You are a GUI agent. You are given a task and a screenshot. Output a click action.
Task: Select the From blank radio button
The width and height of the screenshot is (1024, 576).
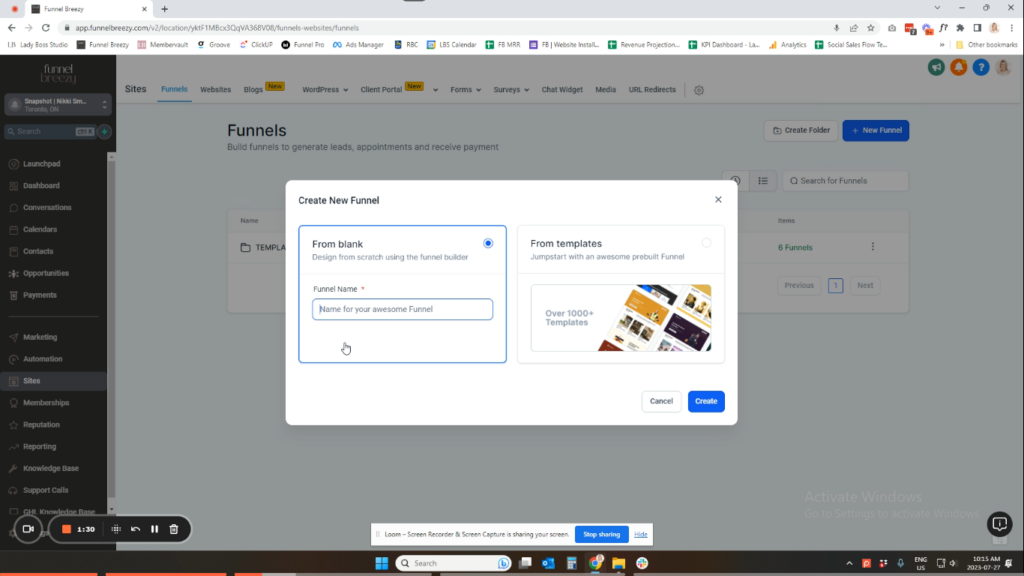click(488, 243)
